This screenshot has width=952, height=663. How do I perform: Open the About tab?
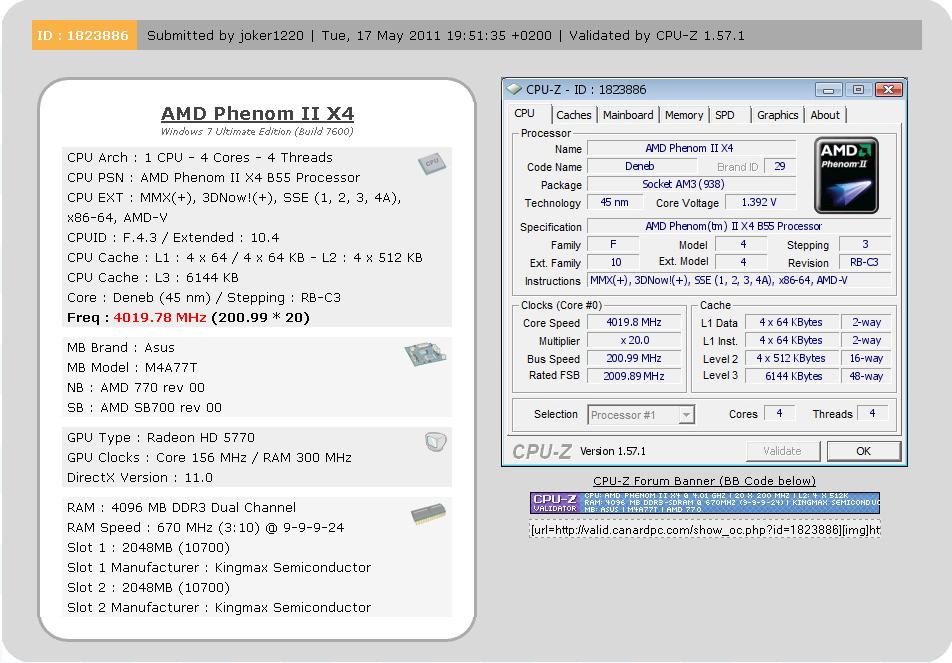coord(825,115)
